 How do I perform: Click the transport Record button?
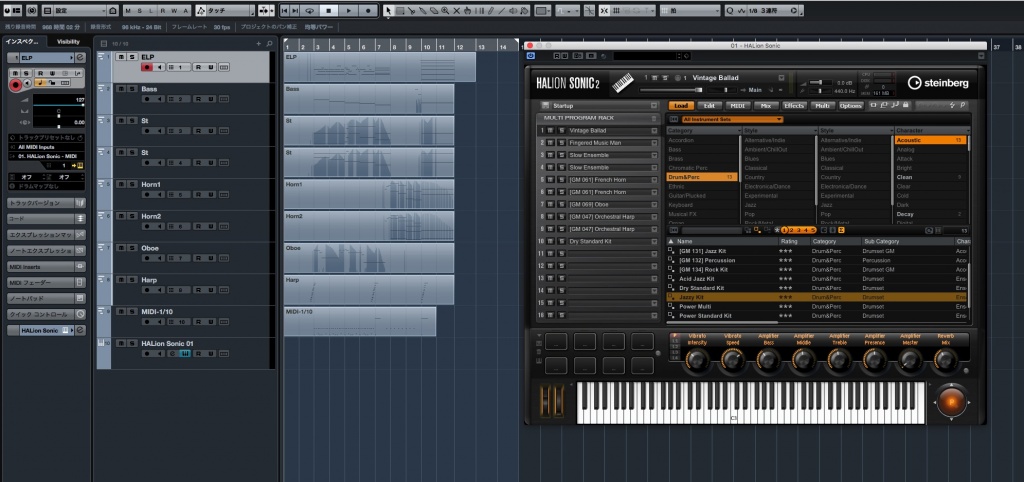pyautogui.click(x=368, y=10)
